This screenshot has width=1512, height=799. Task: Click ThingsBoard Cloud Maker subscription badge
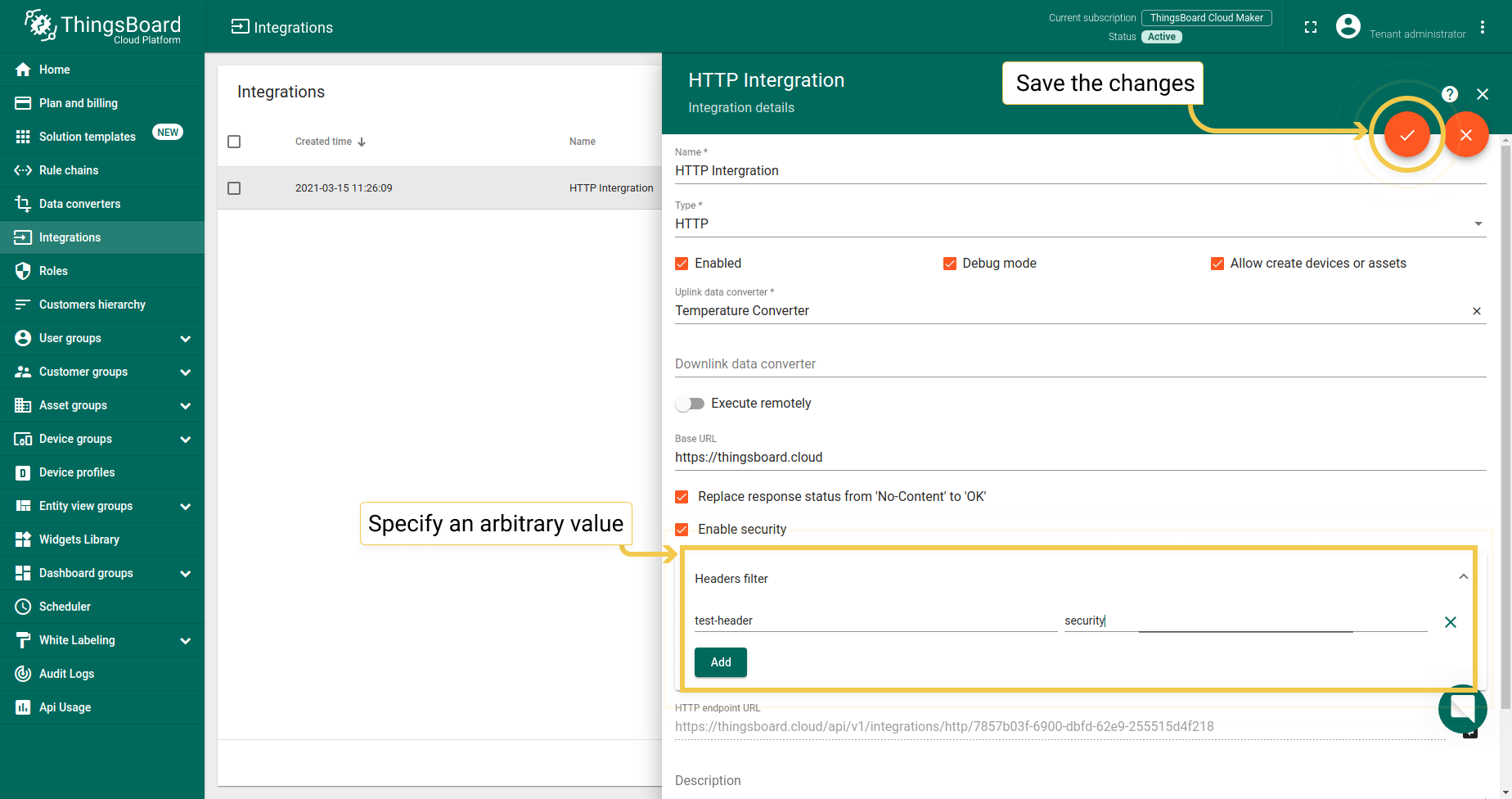coord(1207,18)
